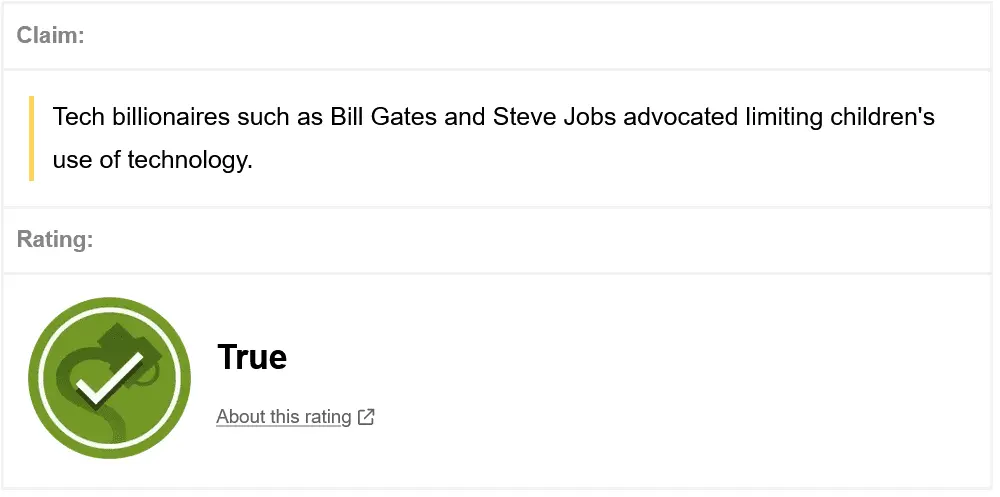This screenshot has width=1000, height=497.
Task: Click the yellow bar beside the claim
Action: pyautogui.click(x=32, y=138)
